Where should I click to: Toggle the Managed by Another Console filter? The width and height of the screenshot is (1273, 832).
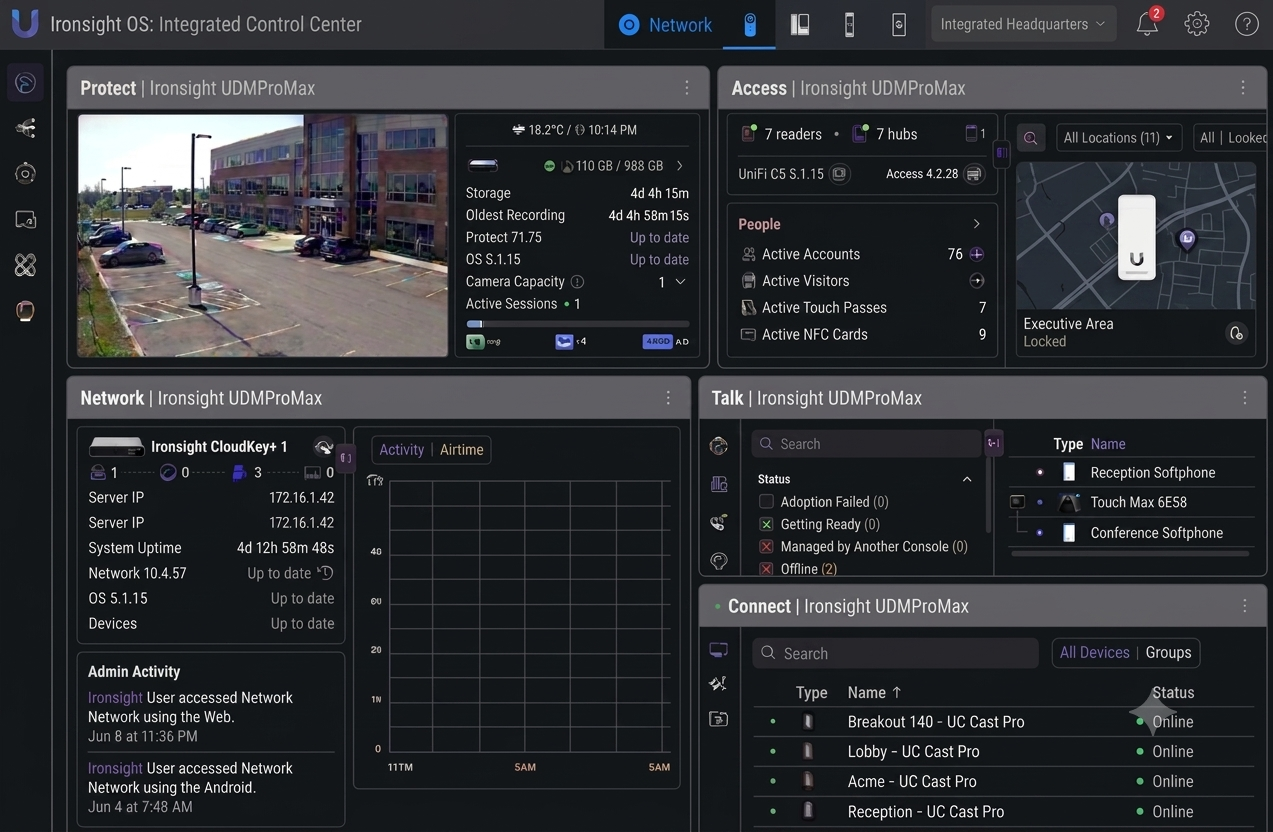tap(766, 547)
